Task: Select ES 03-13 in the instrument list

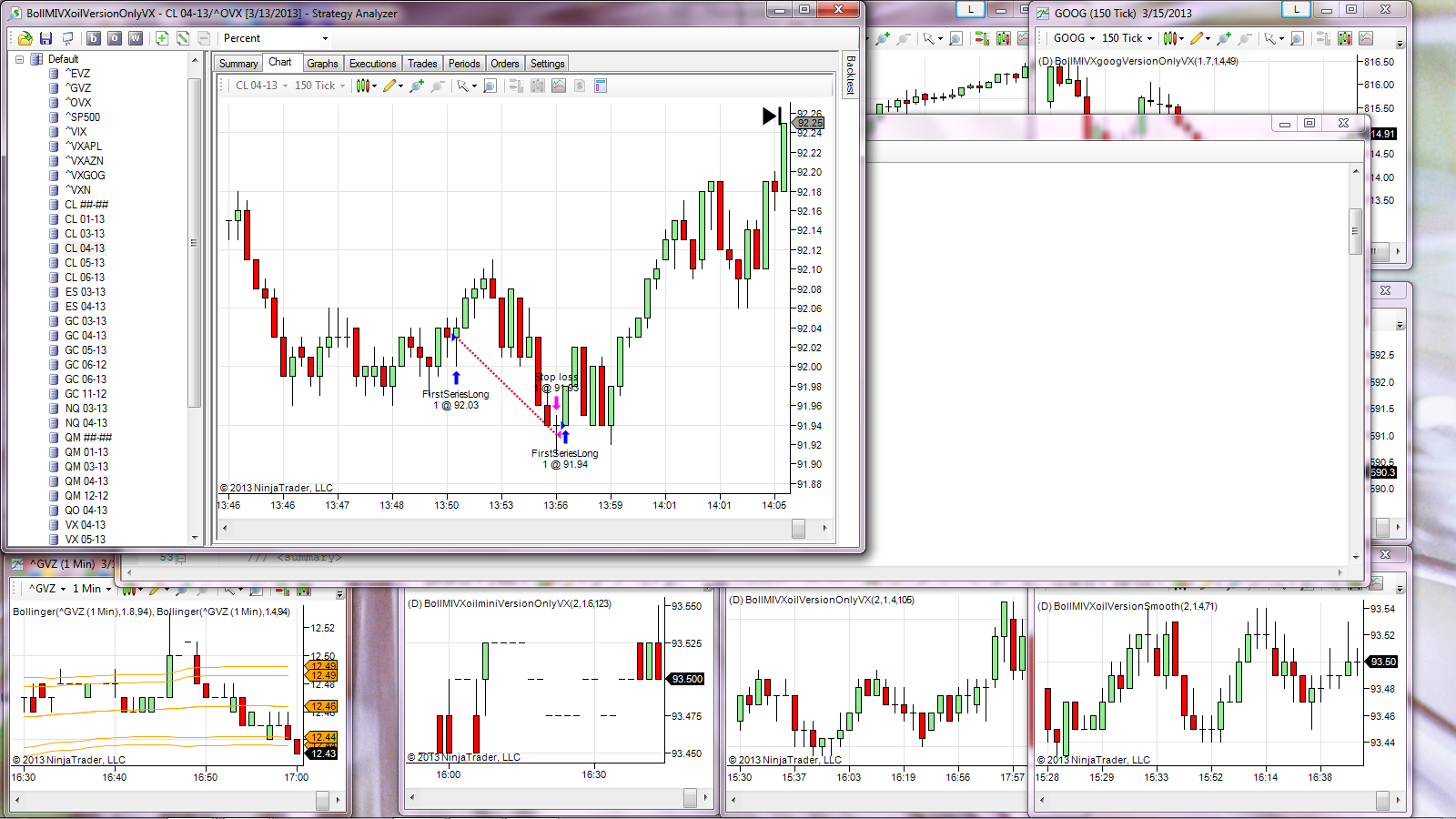Action: pos(86,292)
